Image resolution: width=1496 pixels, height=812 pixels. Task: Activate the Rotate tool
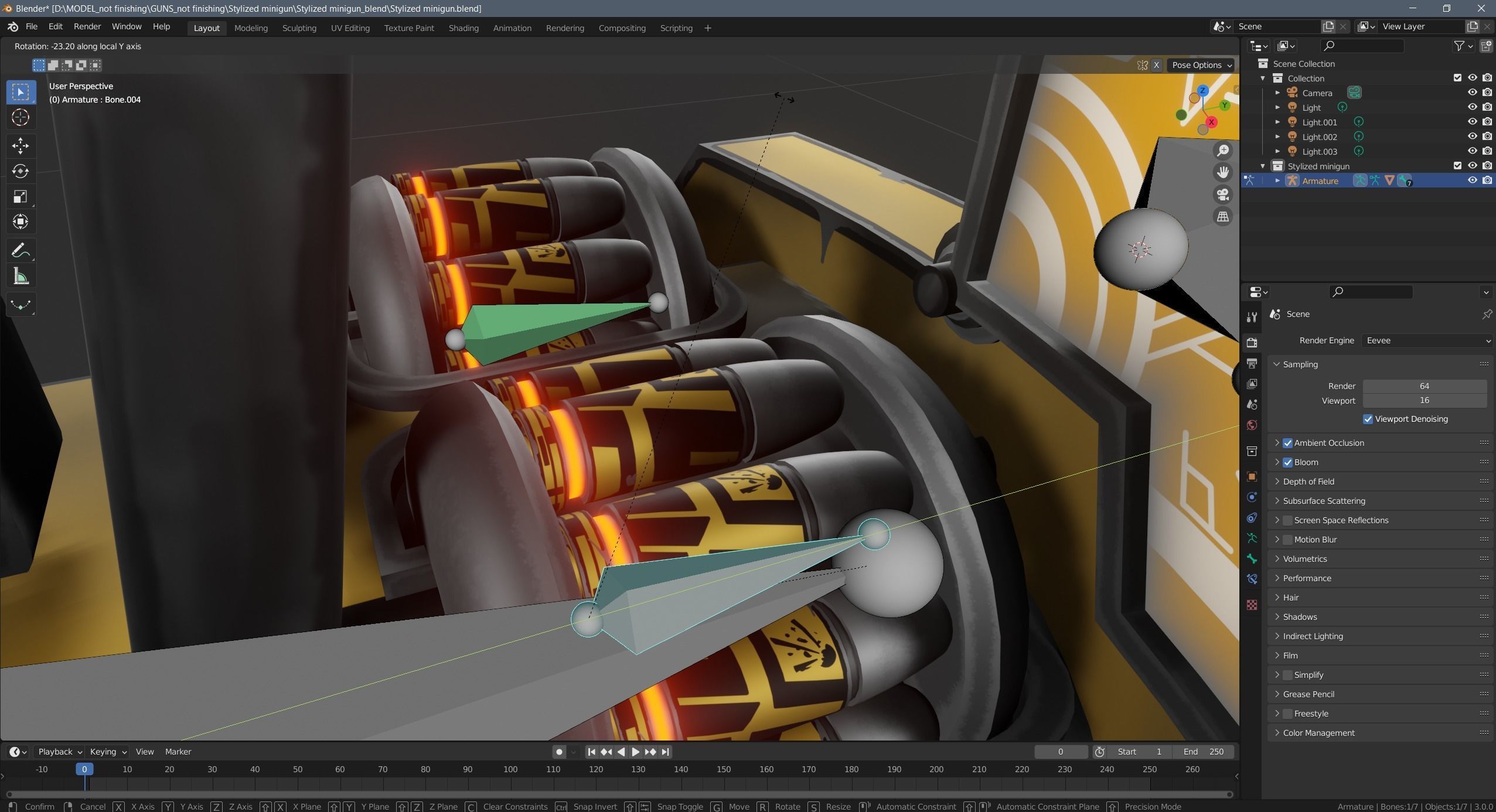point(21,171)
